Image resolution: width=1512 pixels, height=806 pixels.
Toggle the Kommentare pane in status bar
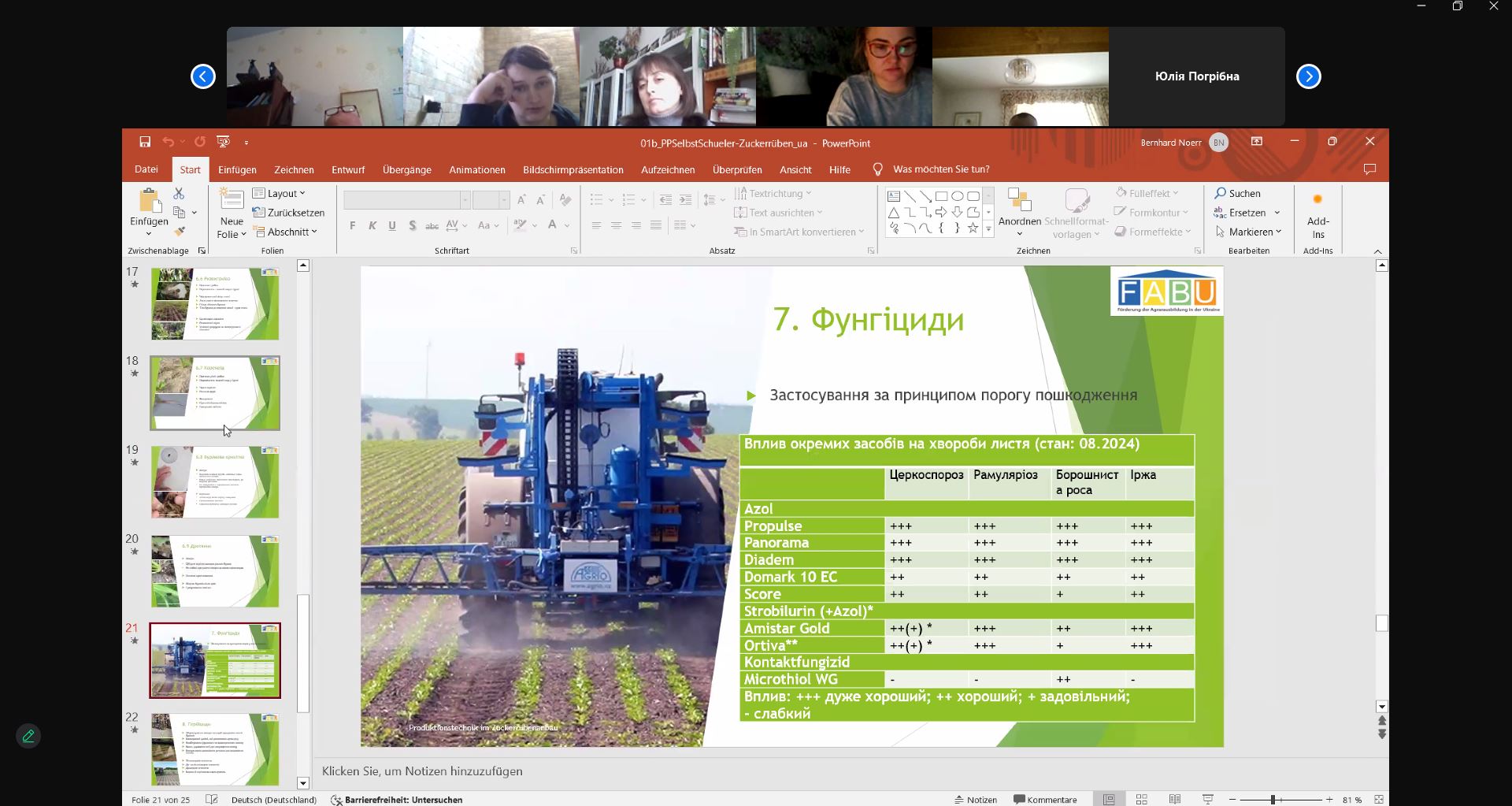pos(1045,799)
